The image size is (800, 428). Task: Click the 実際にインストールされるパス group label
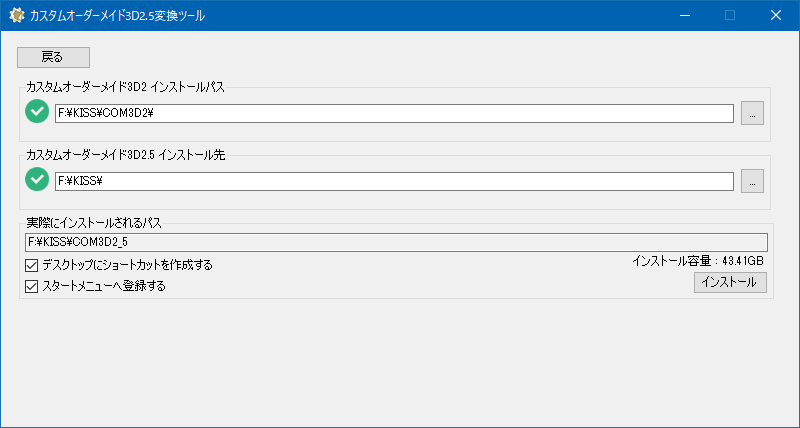pyautogui.click(x=94, y=222)
